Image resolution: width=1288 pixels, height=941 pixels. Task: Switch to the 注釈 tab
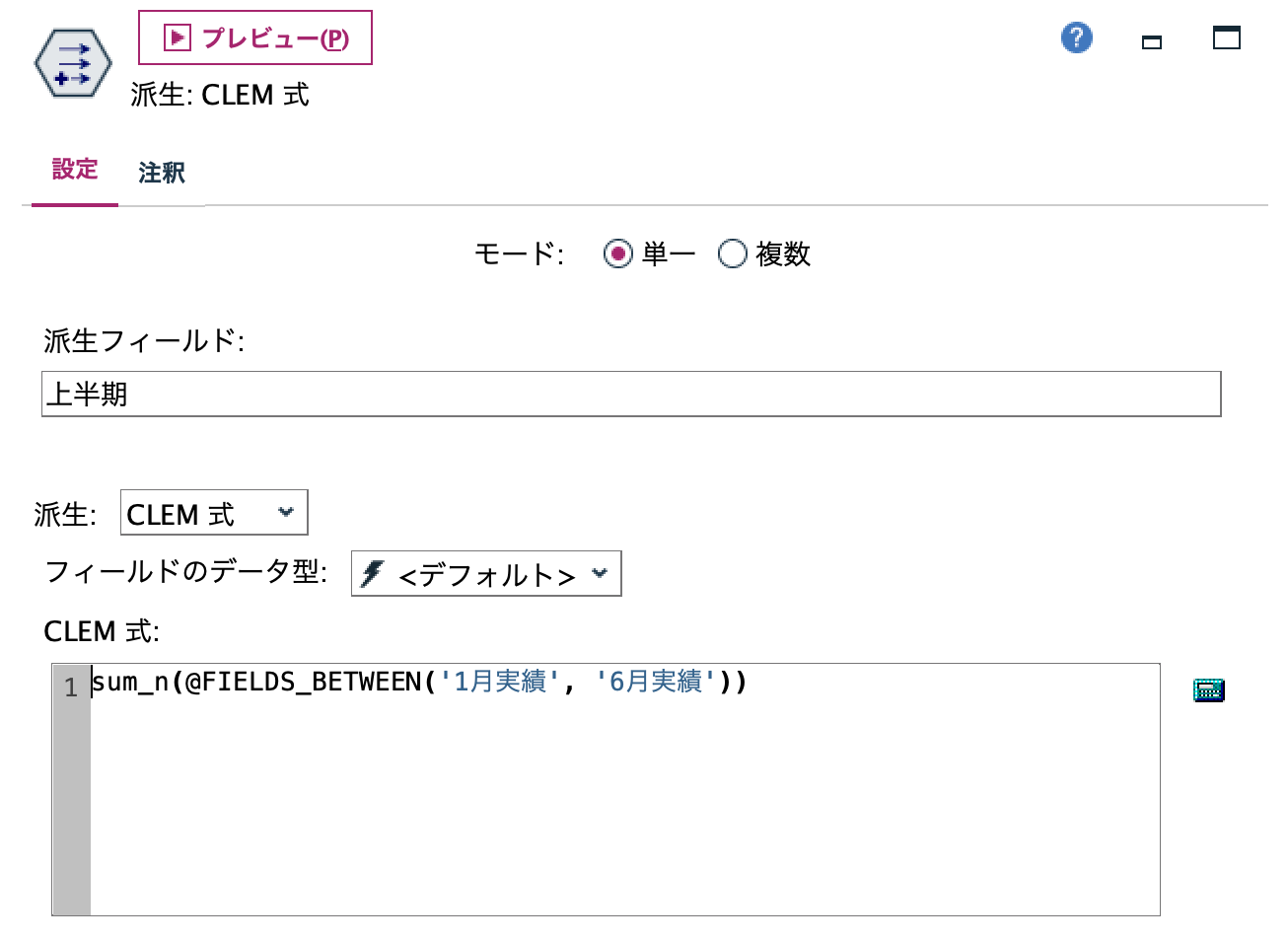pos(163,173)
